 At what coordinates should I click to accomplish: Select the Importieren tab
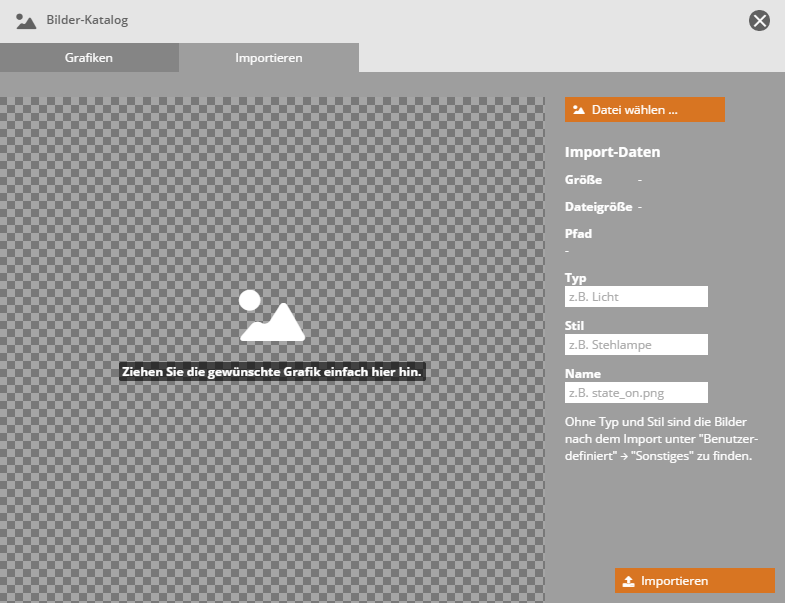[268, 58]
